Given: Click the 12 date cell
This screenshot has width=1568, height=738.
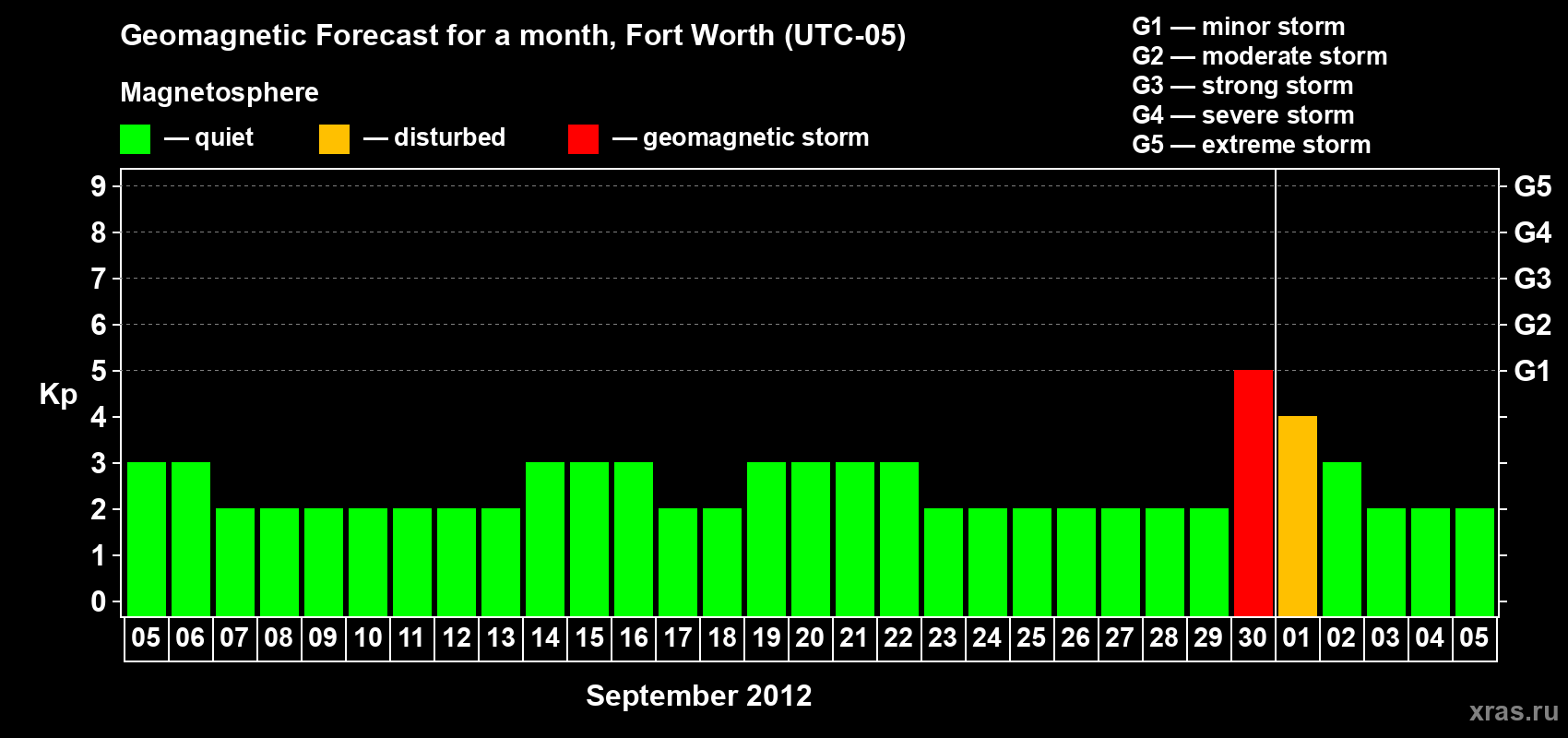Looking at the screenshot, I should [457, 638].
